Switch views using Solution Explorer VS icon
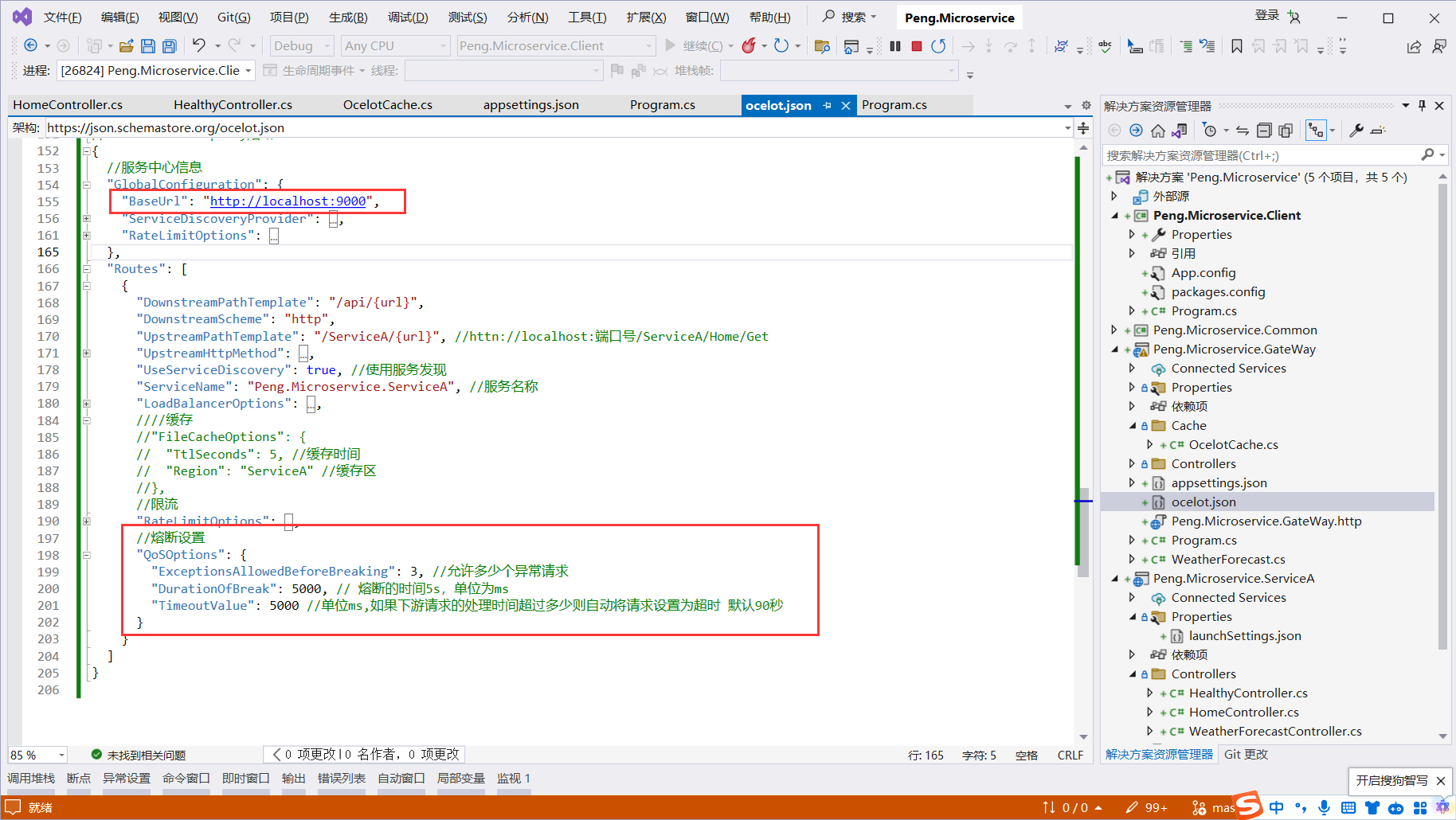Viewport: 1456px width, 820px height. point(1180,131)
